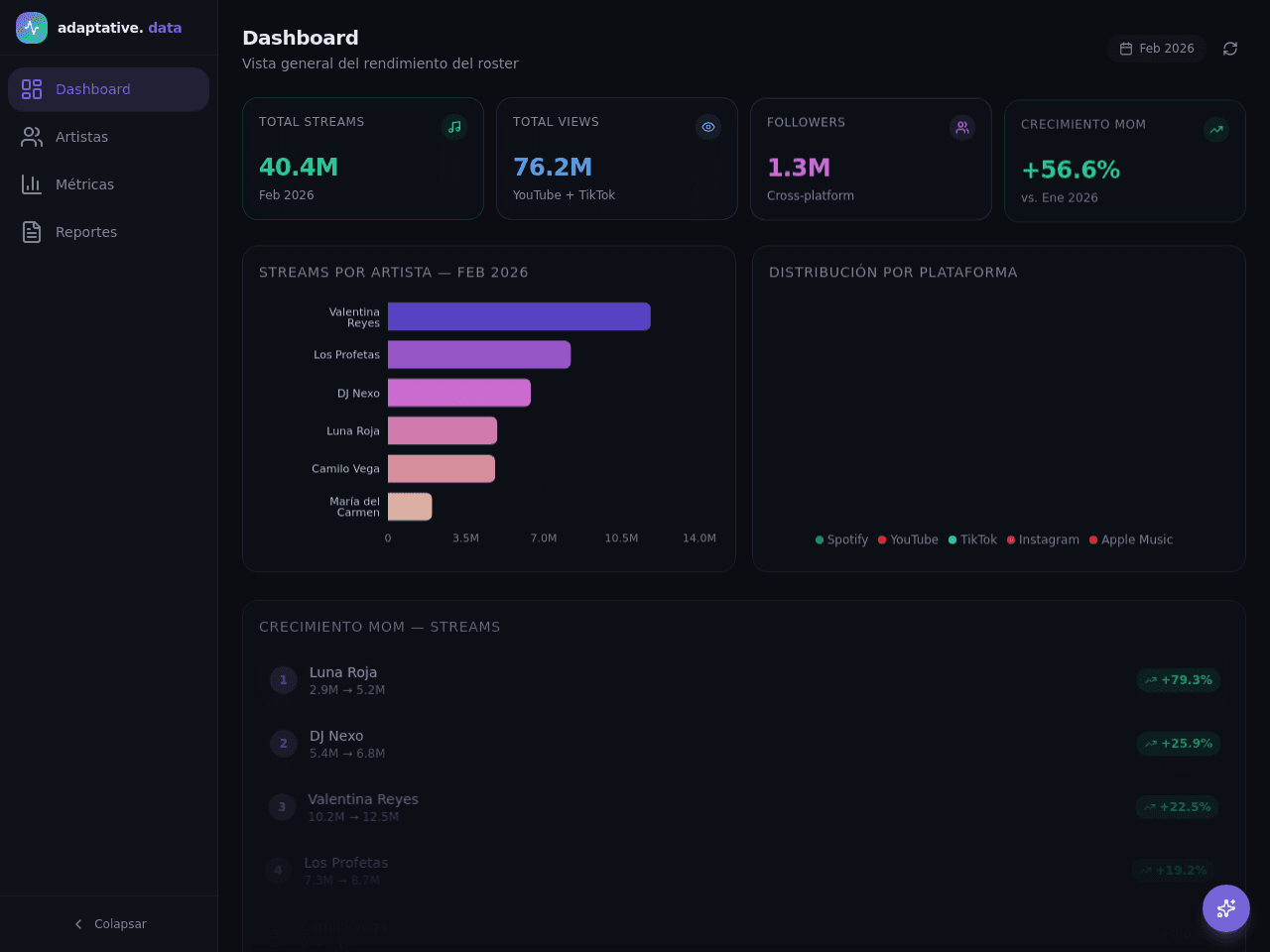Click the calendar icon in date picker
This screenshot has height=952, width=1270.
click(x=1126, y=49)
